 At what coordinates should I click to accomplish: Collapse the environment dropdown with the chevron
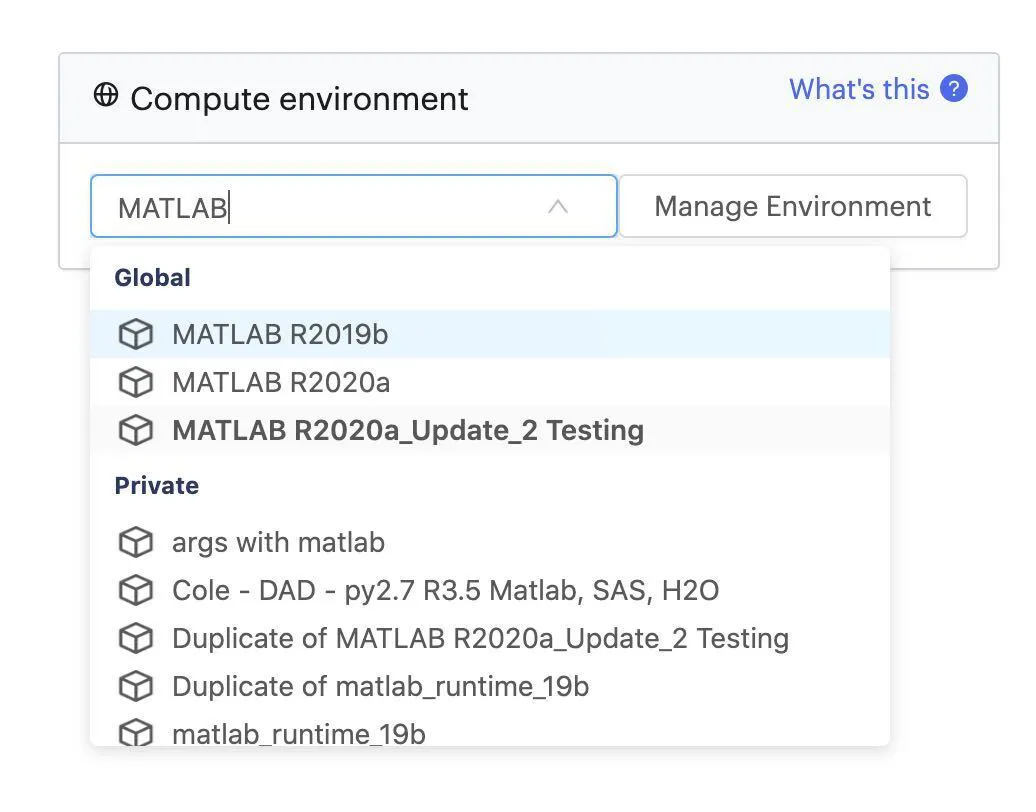[x=558, y=207]
